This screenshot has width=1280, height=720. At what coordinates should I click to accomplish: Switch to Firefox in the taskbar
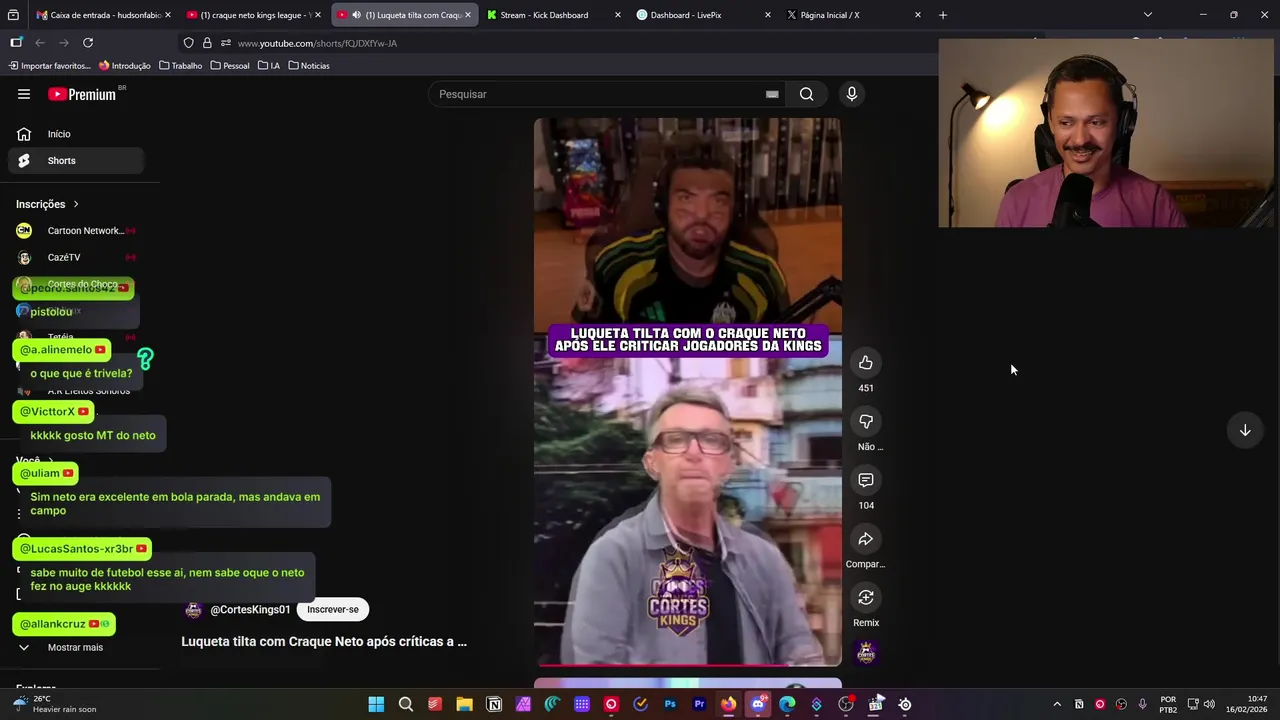(729, 705)
